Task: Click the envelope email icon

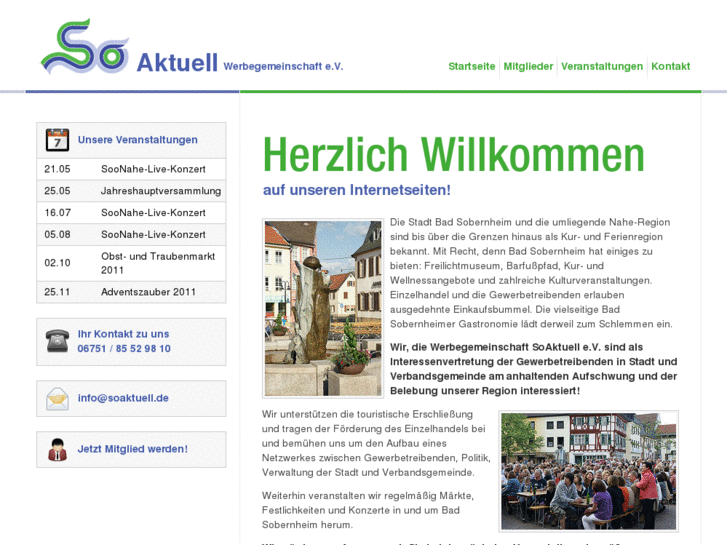Action: (x=57, y=399)
